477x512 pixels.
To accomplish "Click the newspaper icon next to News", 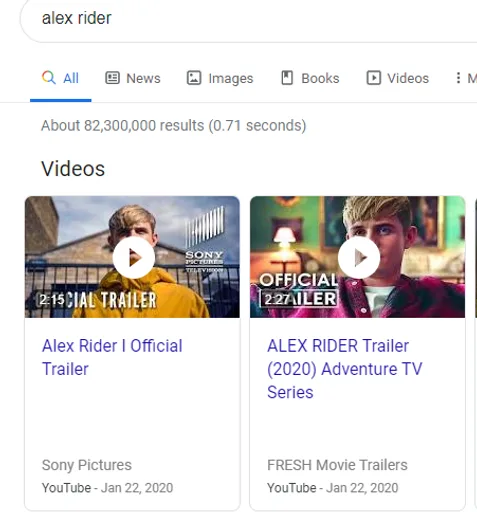I will [113, 78].
